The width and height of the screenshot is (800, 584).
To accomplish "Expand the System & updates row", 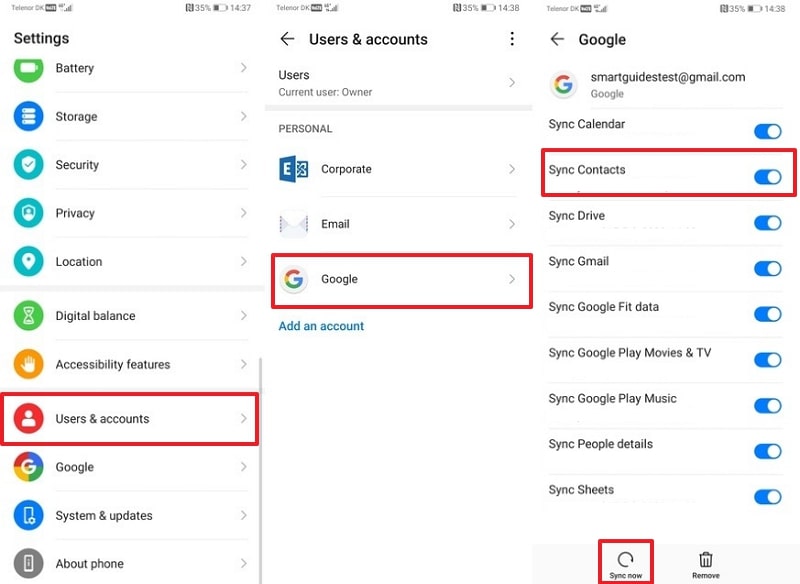I will pyautogui.click(x=130, y=515).
